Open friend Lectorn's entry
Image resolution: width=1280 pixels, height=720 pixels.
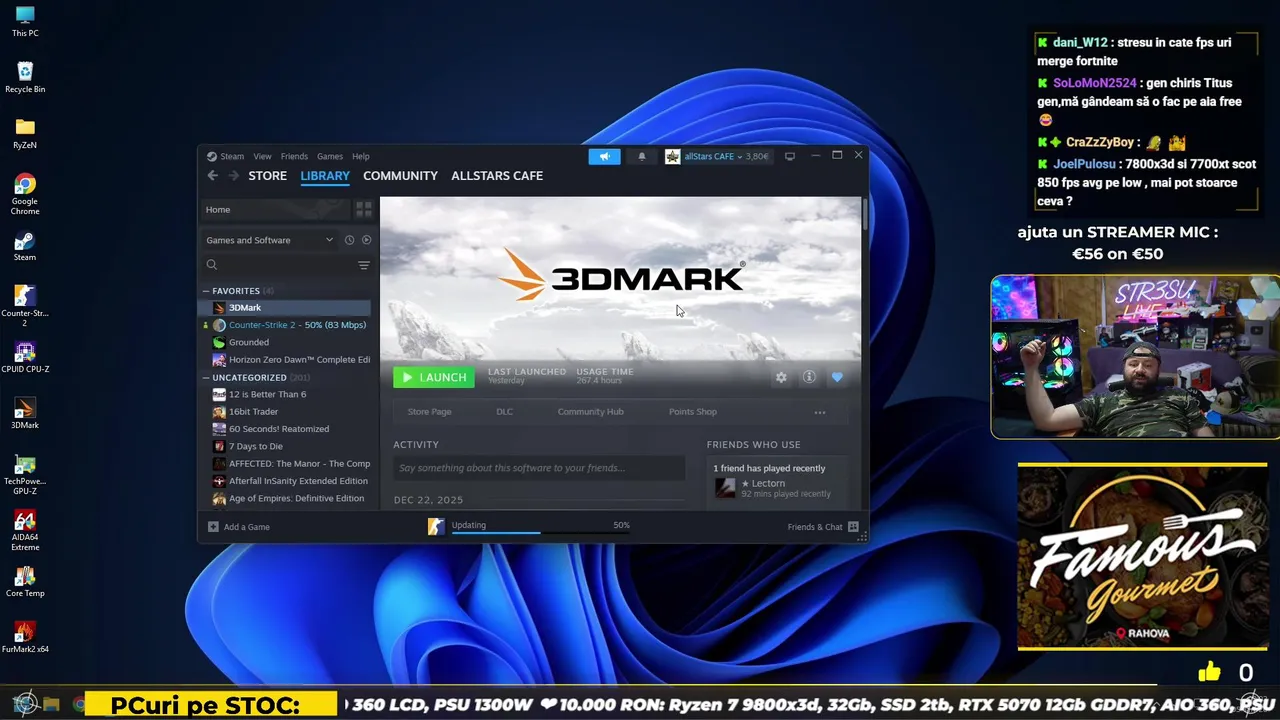tap(777, 488)
